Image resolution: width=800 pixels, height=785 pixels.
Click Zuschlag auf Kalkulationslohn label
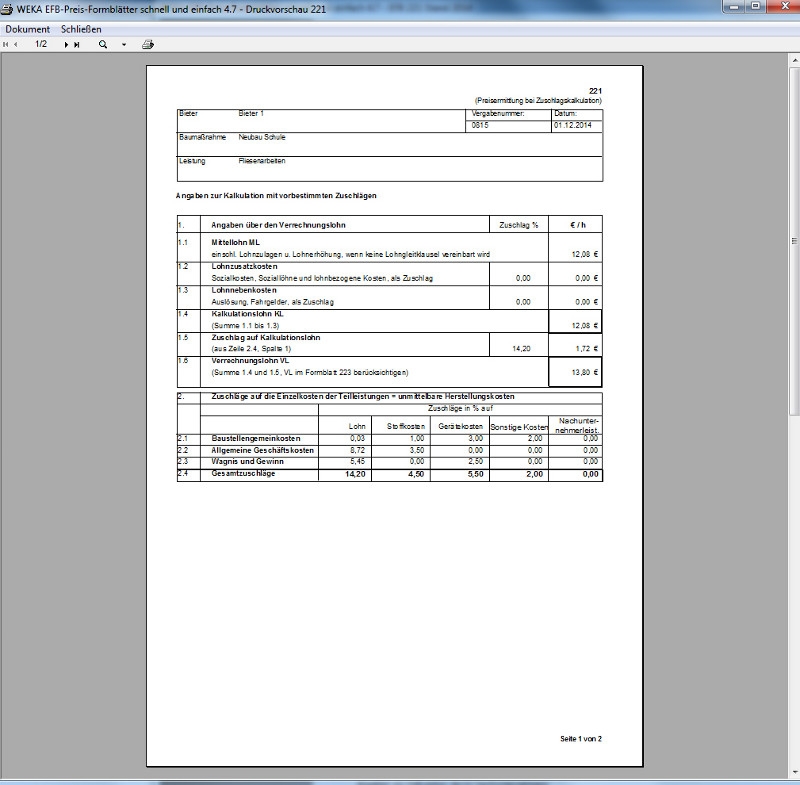pyautogui.click(x=266, y=337)
